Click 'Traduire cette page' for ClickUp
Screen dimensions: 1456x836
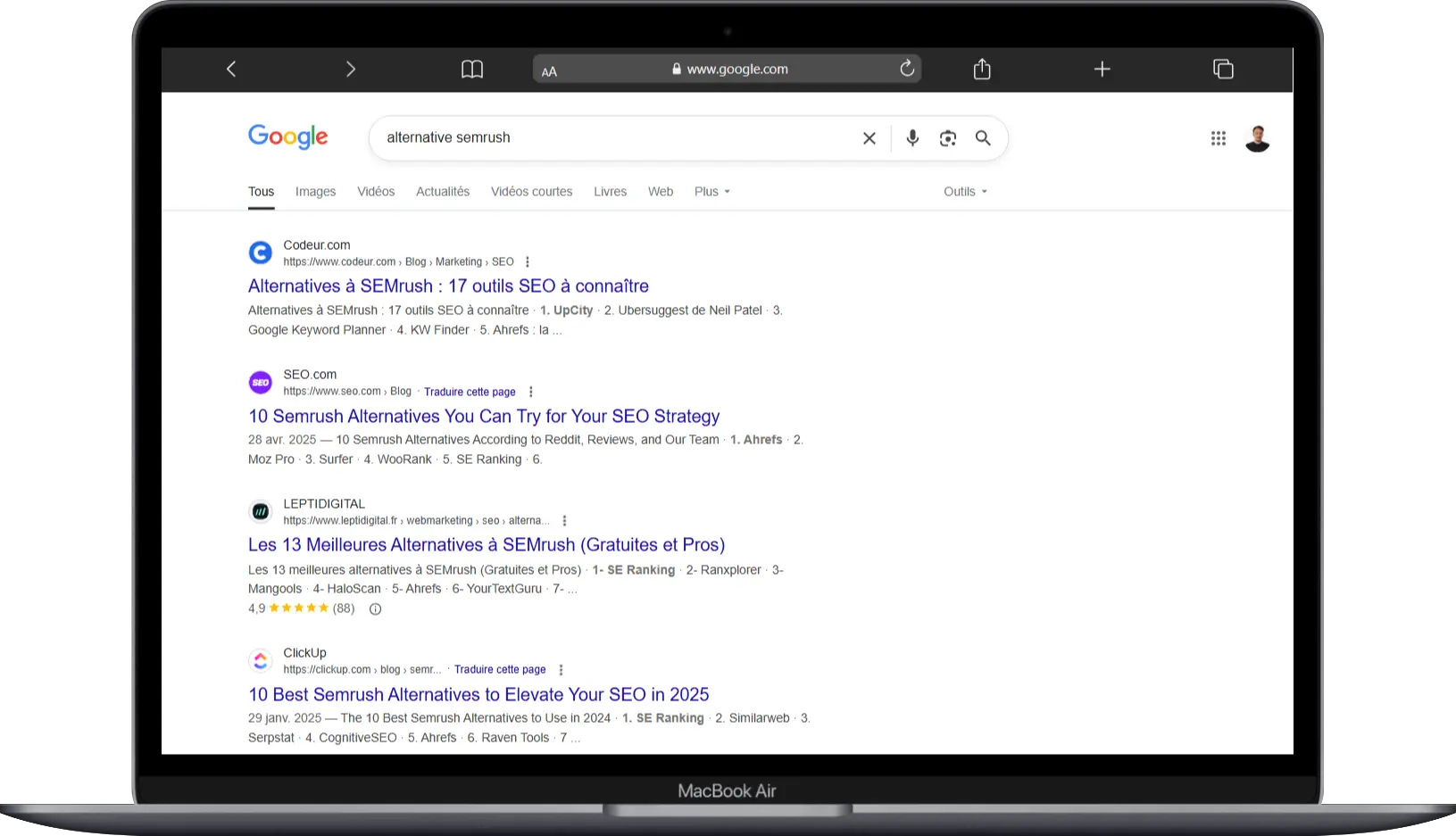tap(500, 669)
